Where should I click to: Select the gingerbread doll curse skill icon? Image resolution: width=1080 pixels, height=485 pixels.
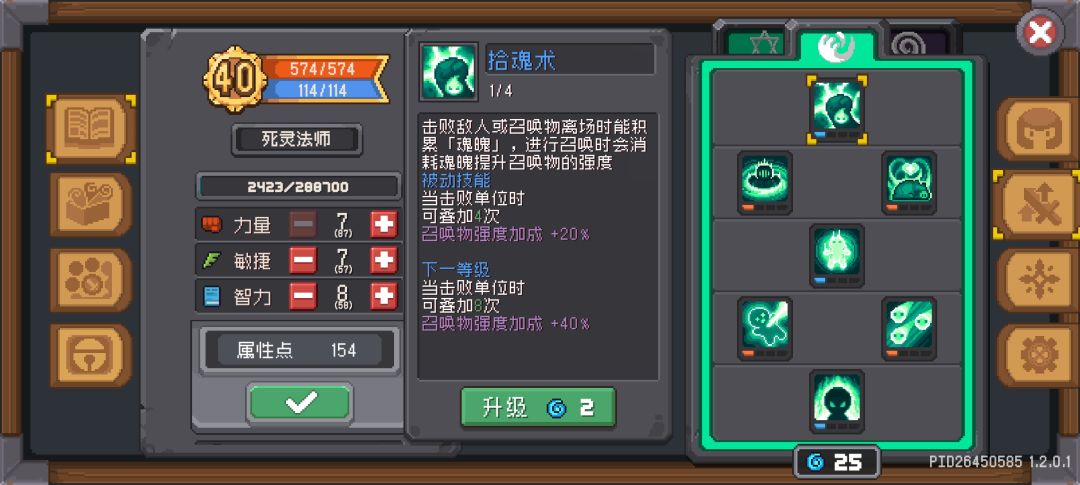pyautogui.click(x=765, y=329)
